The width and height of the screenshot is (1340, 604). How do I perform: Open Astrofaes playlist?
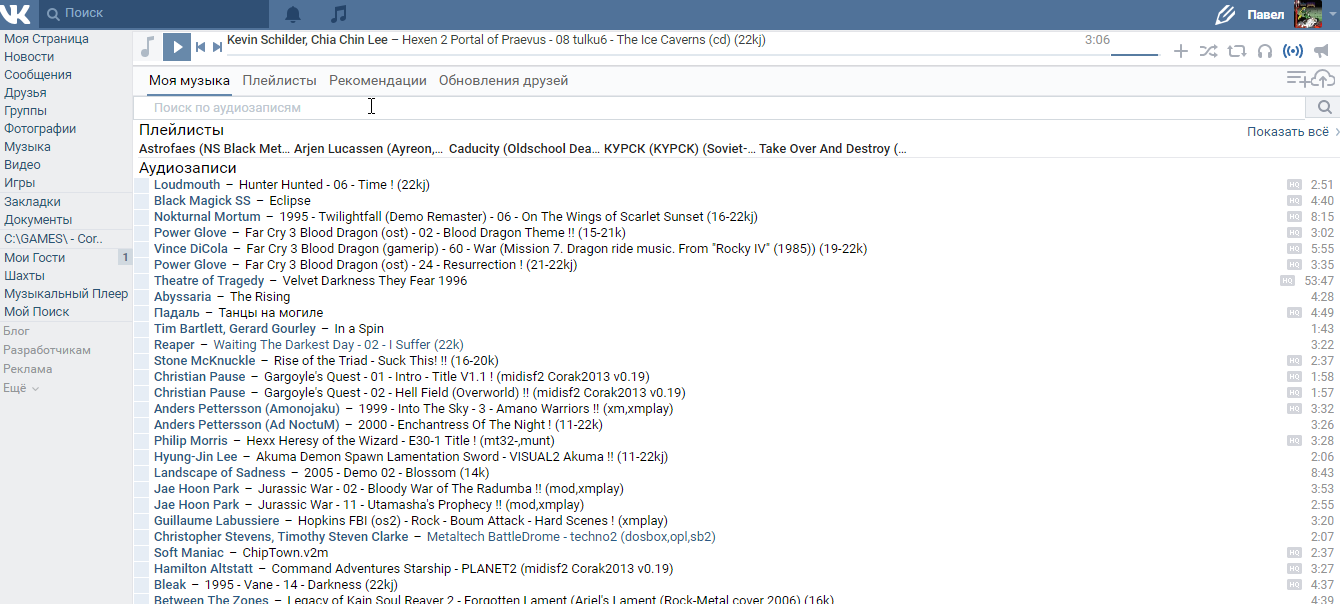point(214,149)
